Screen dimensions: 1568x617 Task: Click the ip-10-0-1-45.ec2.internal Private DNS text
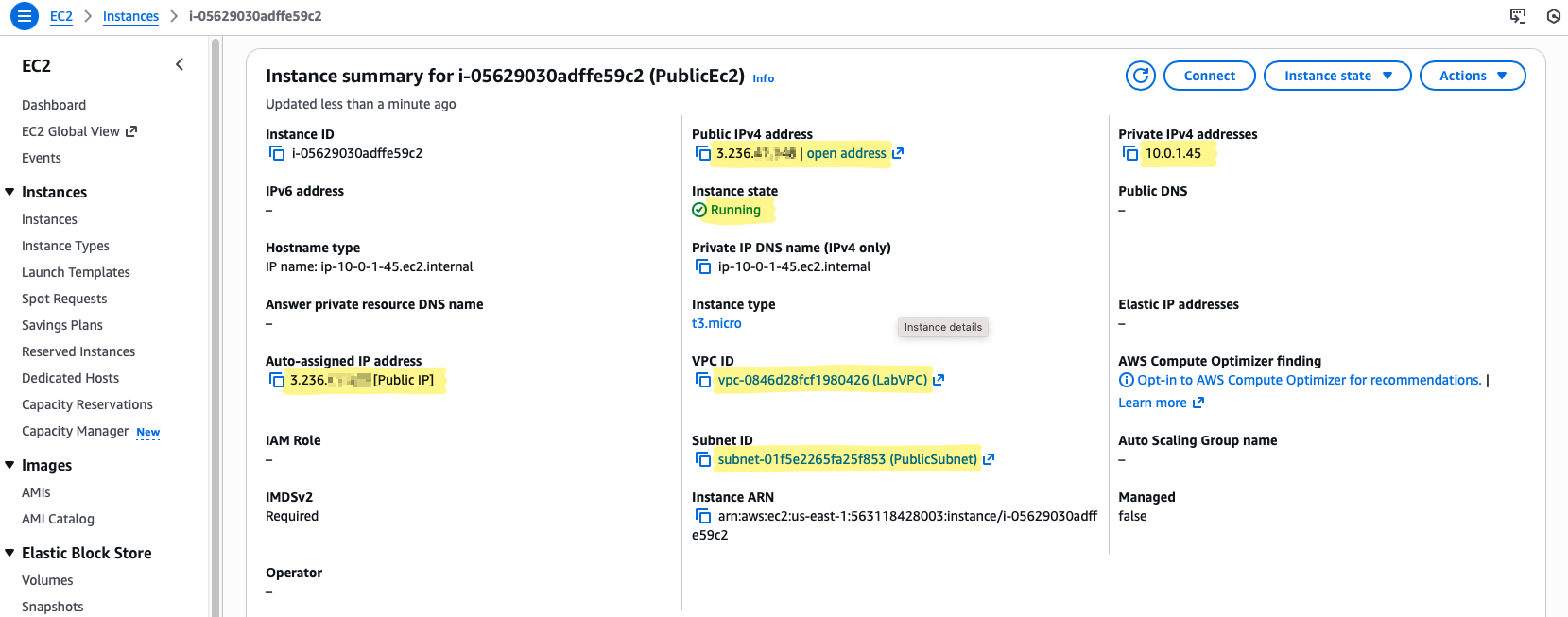click(794, 266)
